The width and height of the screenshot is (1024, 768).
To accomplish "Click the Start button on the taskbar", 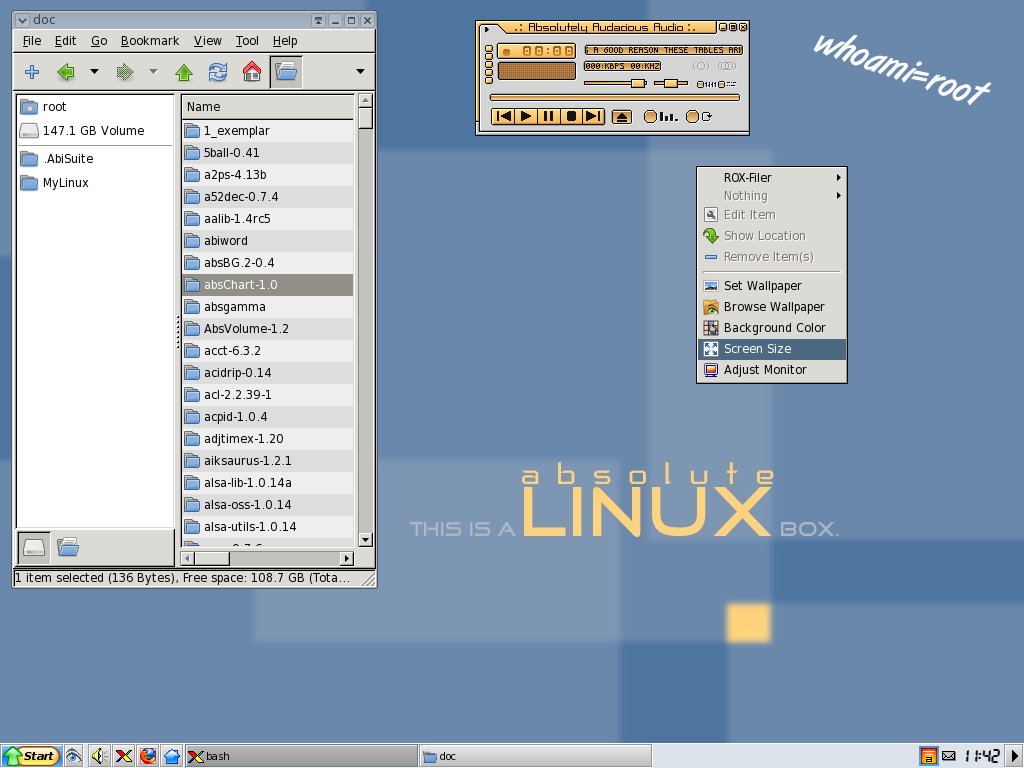I will click(x=31, y=756).
